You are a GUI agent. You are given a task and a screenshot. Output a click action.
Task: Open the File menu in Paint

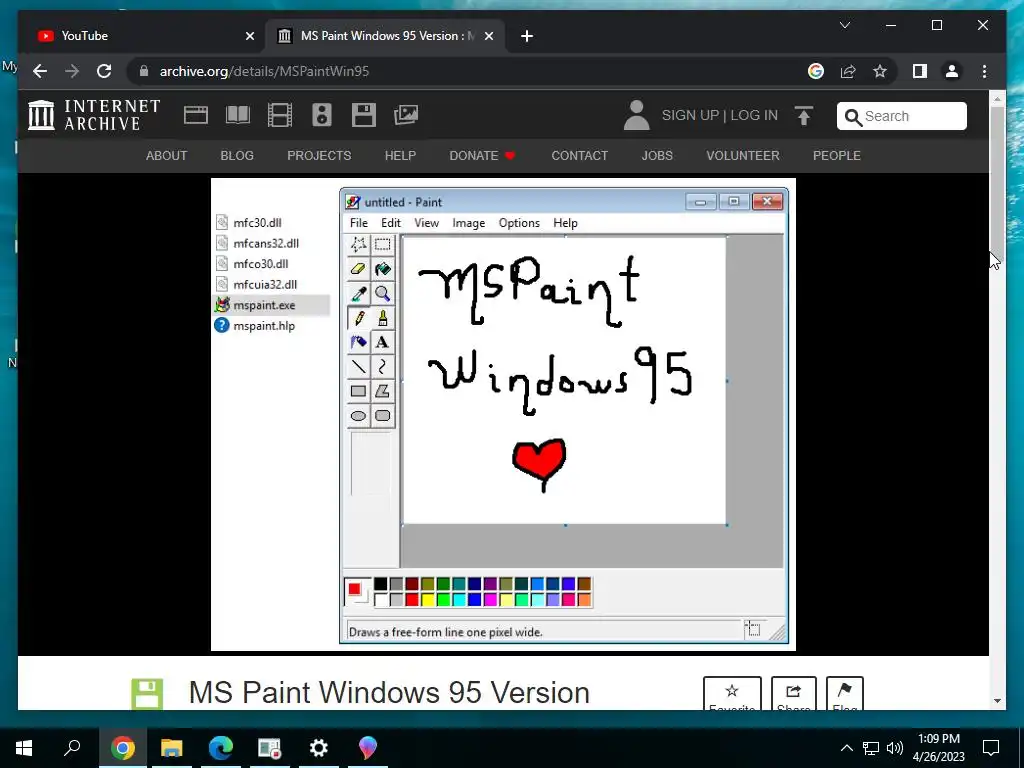click(x=359, y=223)
